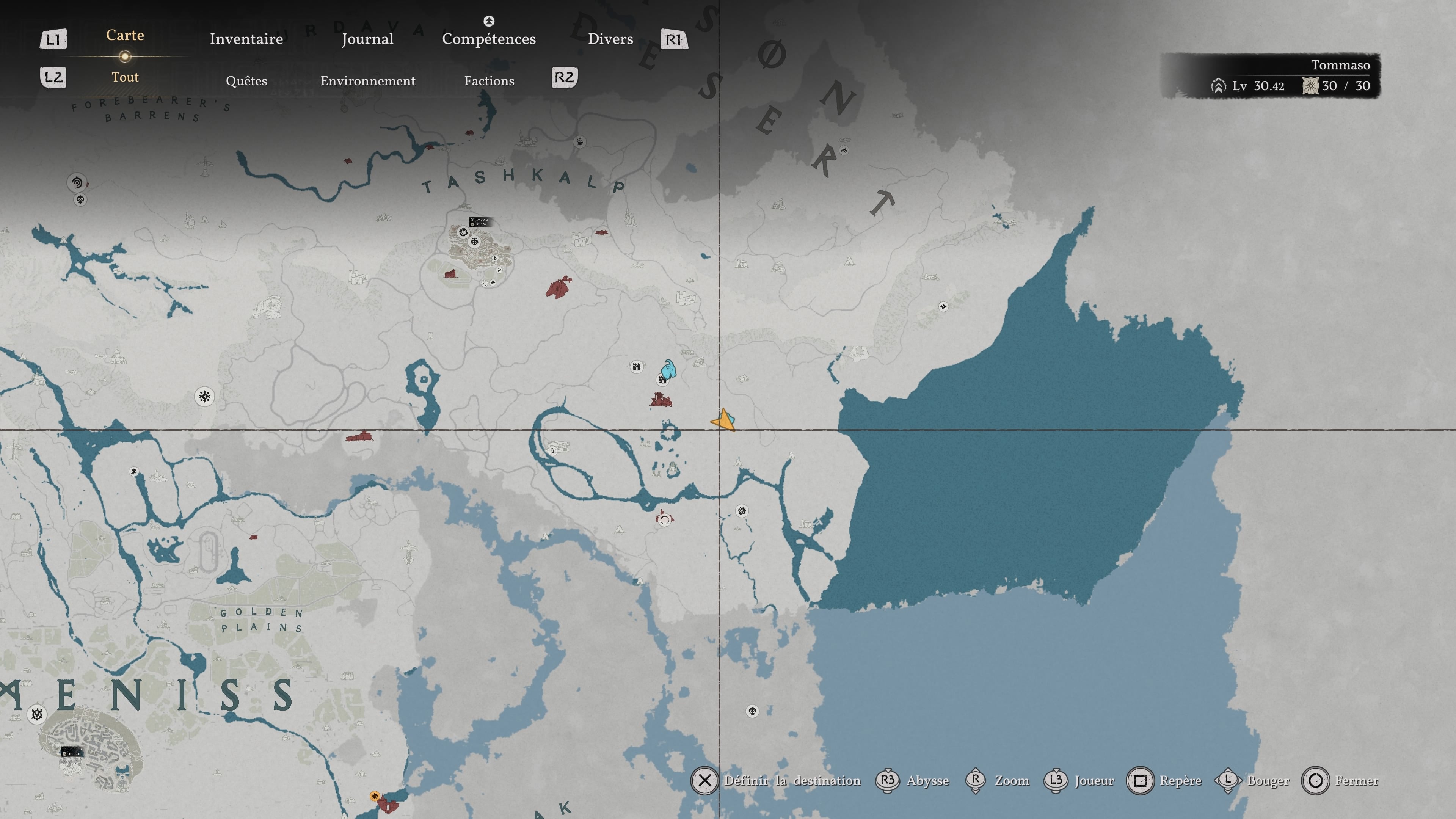Click the L1 shoulder button glyph
This screenshot has width=1456, height=819.
coord(53,39)
